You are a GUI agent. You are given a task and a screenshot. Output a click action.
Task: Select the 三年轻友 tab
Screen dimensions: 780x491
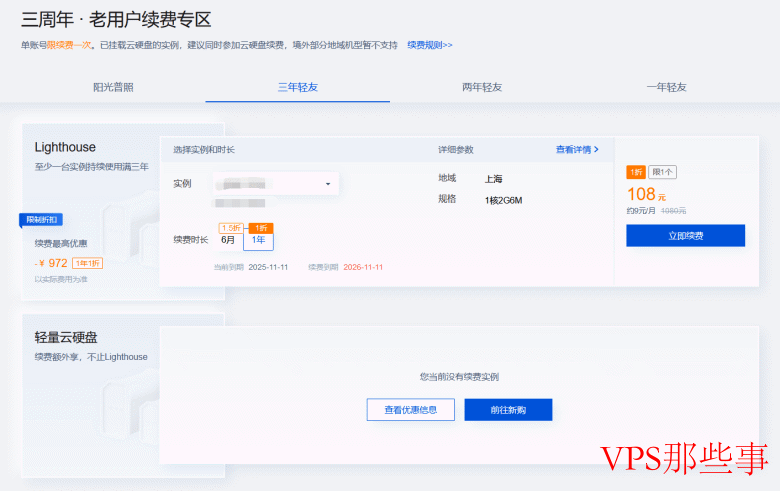(x=297, y=87)
